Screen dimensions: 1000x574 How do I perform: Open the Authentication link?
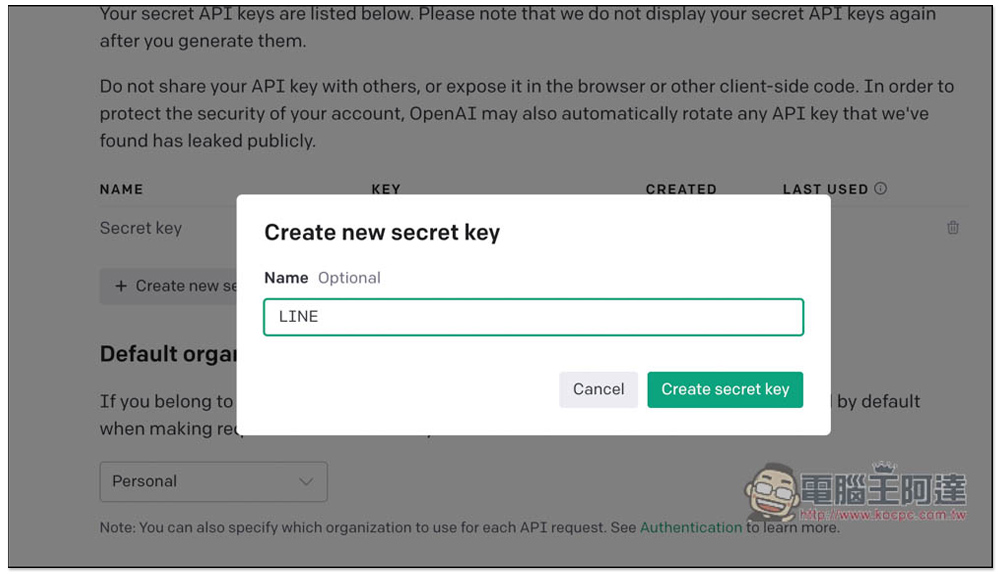tap(691, 527)
